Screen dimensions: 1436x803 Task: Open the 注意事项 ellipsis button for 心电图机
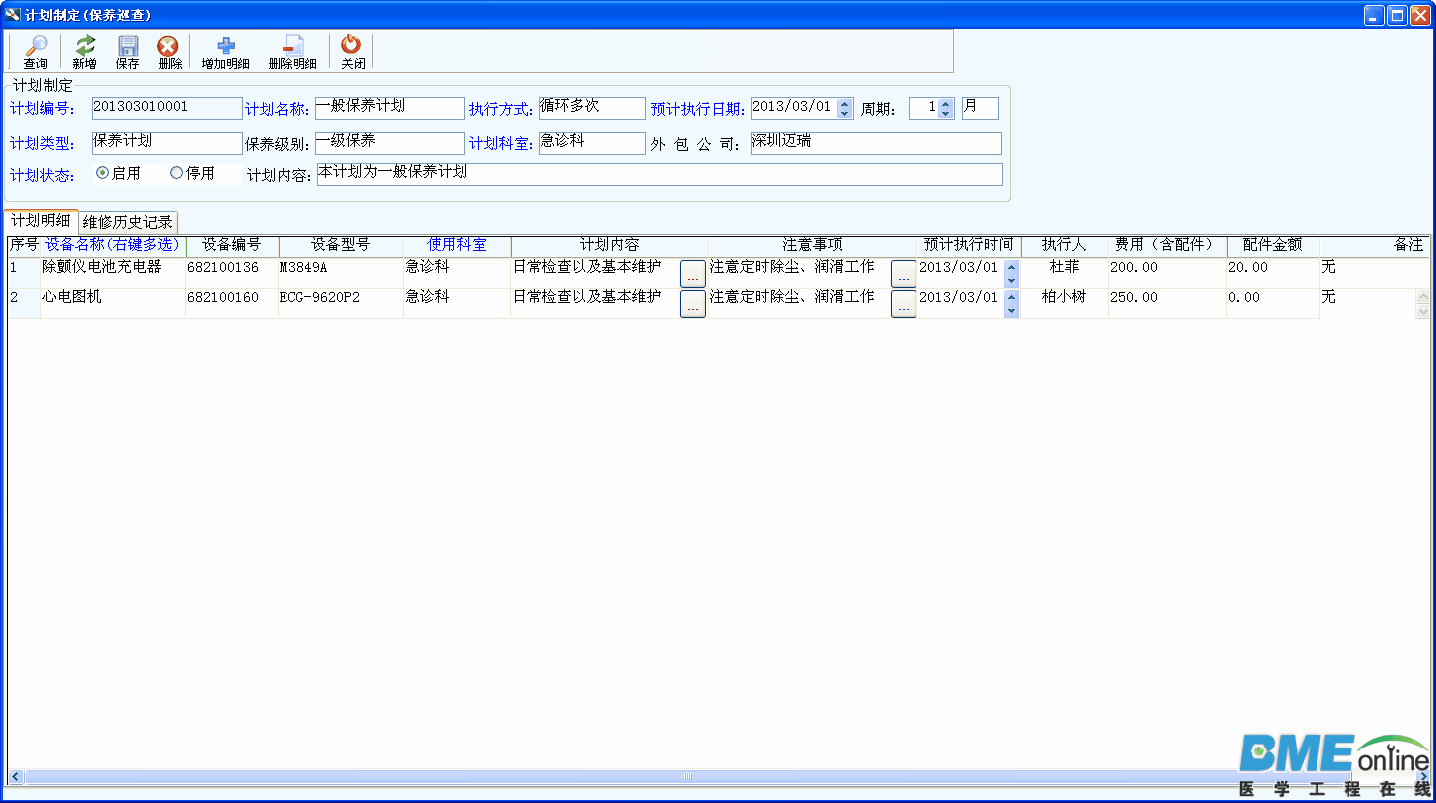(904, 304)
